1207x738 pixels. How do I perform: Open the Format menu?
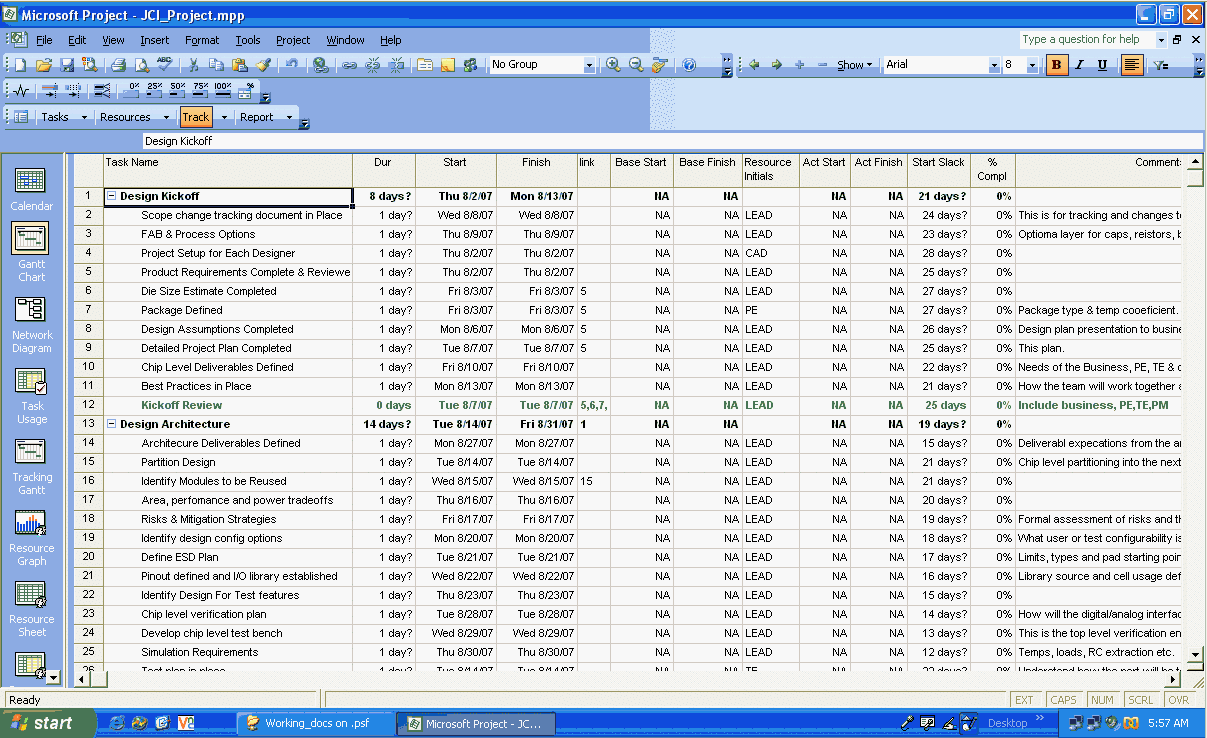coord(201,40)
